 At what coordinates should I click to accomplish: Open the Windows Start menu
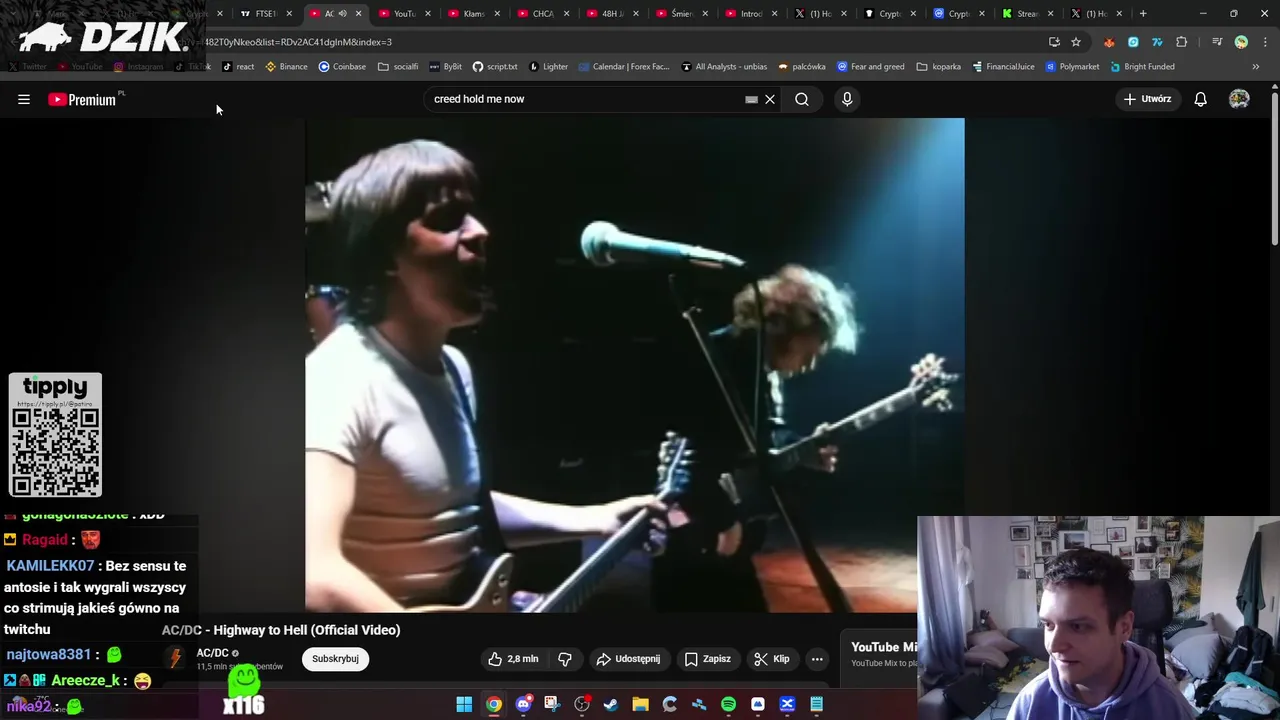coord(464,704)
